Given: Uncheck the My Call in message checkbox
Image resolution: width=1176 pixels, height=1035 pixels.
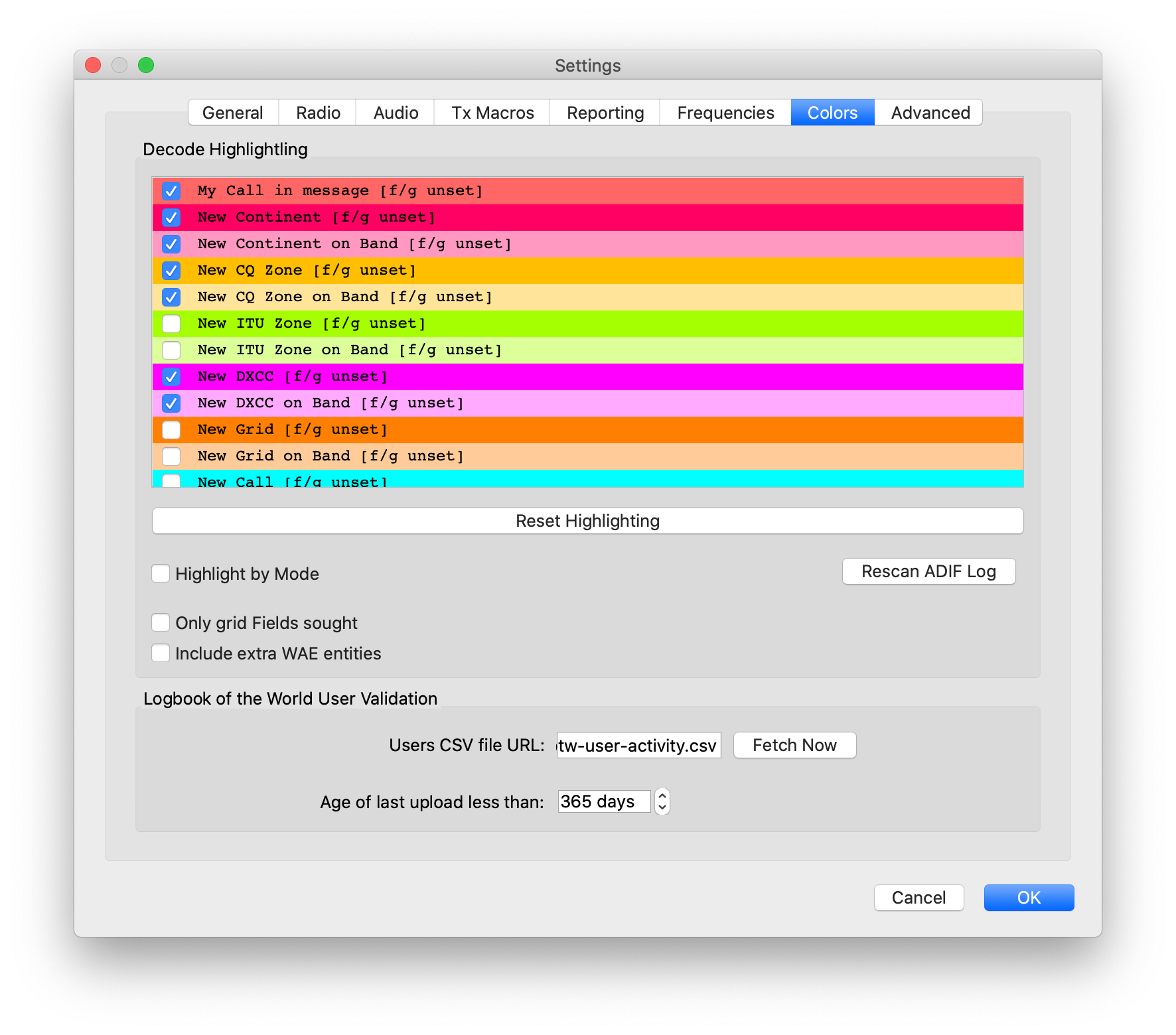Looking at the screenshot, I should pyautogui.click(x=171, y=191).
